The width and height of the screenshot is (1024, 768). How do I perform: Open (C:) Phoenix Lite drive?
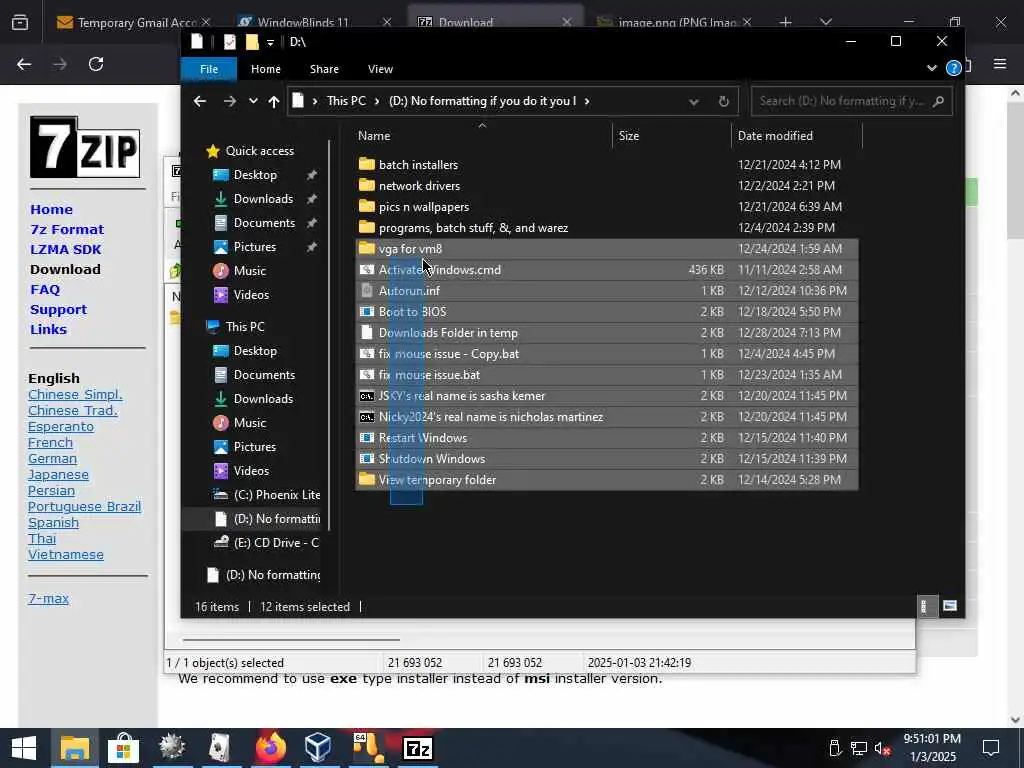tap(276, 495)
